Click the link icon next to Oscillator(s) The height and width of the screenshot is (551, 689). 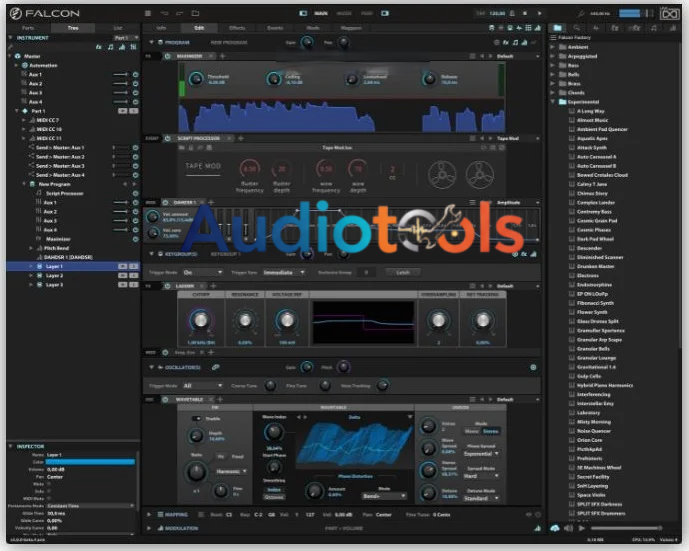(215, 367)
